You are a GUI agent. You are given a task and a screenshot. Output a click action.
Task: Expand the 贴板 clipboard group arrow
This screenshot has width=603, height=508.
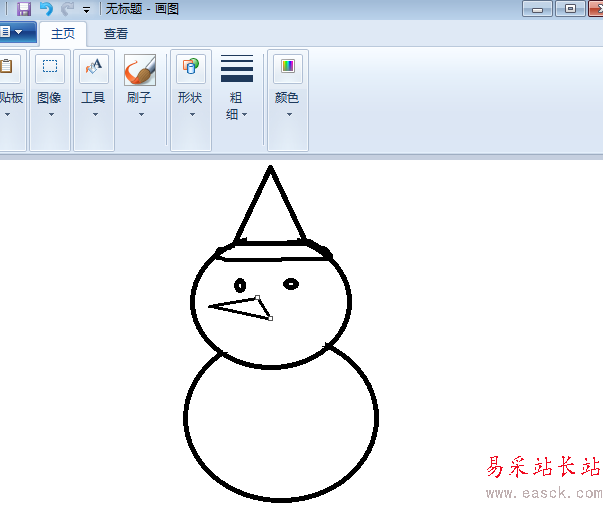click(x=7, y=115)
